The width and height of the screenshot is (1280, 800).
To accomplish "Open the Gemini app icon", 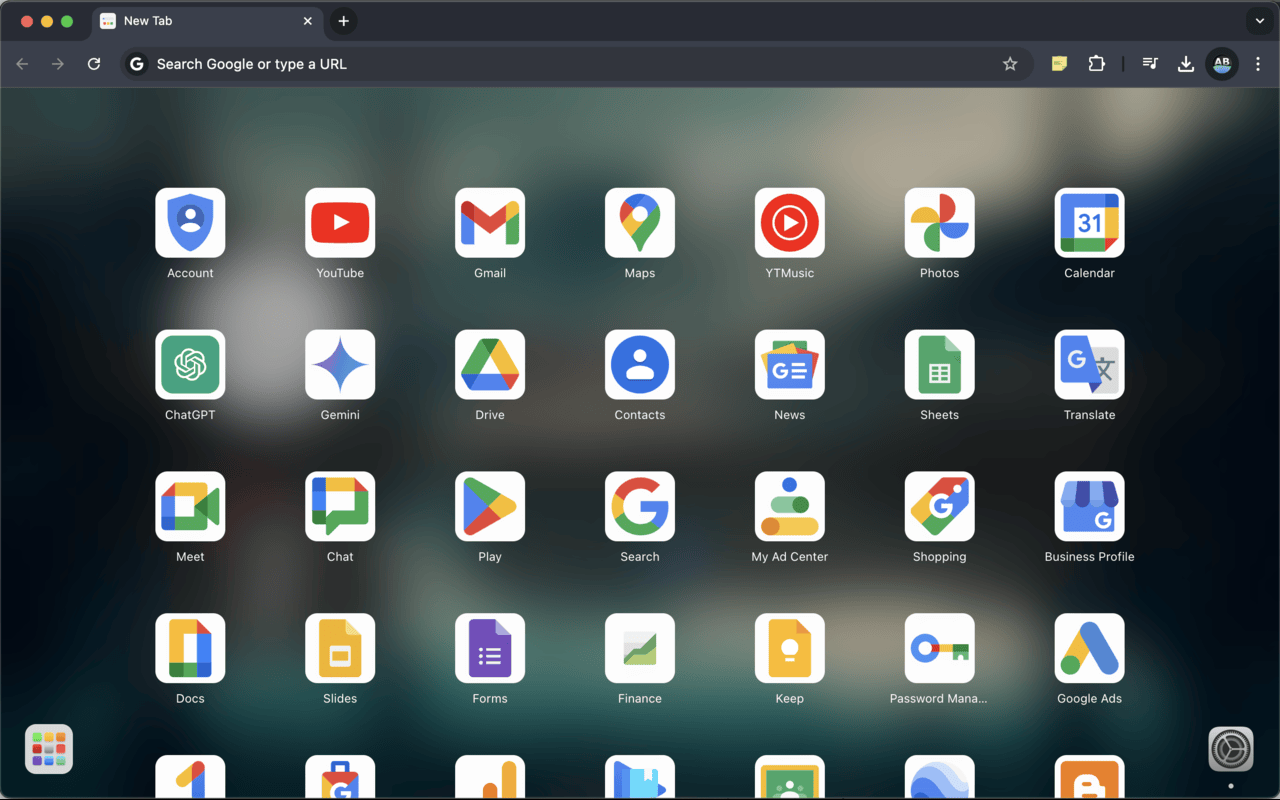I will (x=340, y=365).
